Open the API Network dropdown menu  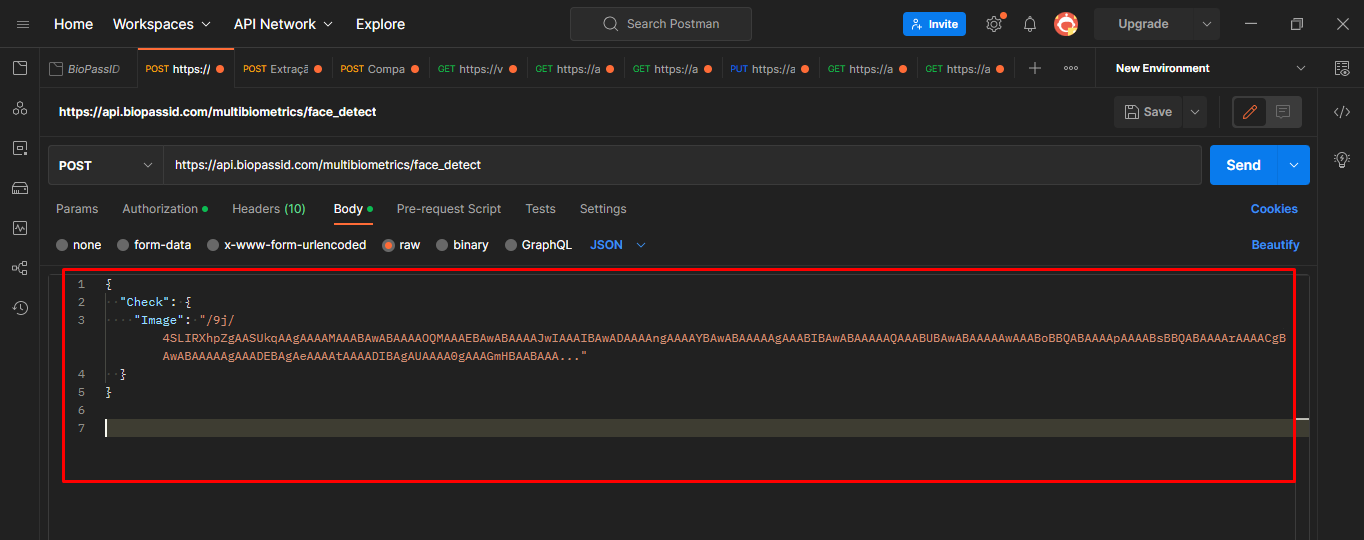pyautogui.click(x=284, y=24)
